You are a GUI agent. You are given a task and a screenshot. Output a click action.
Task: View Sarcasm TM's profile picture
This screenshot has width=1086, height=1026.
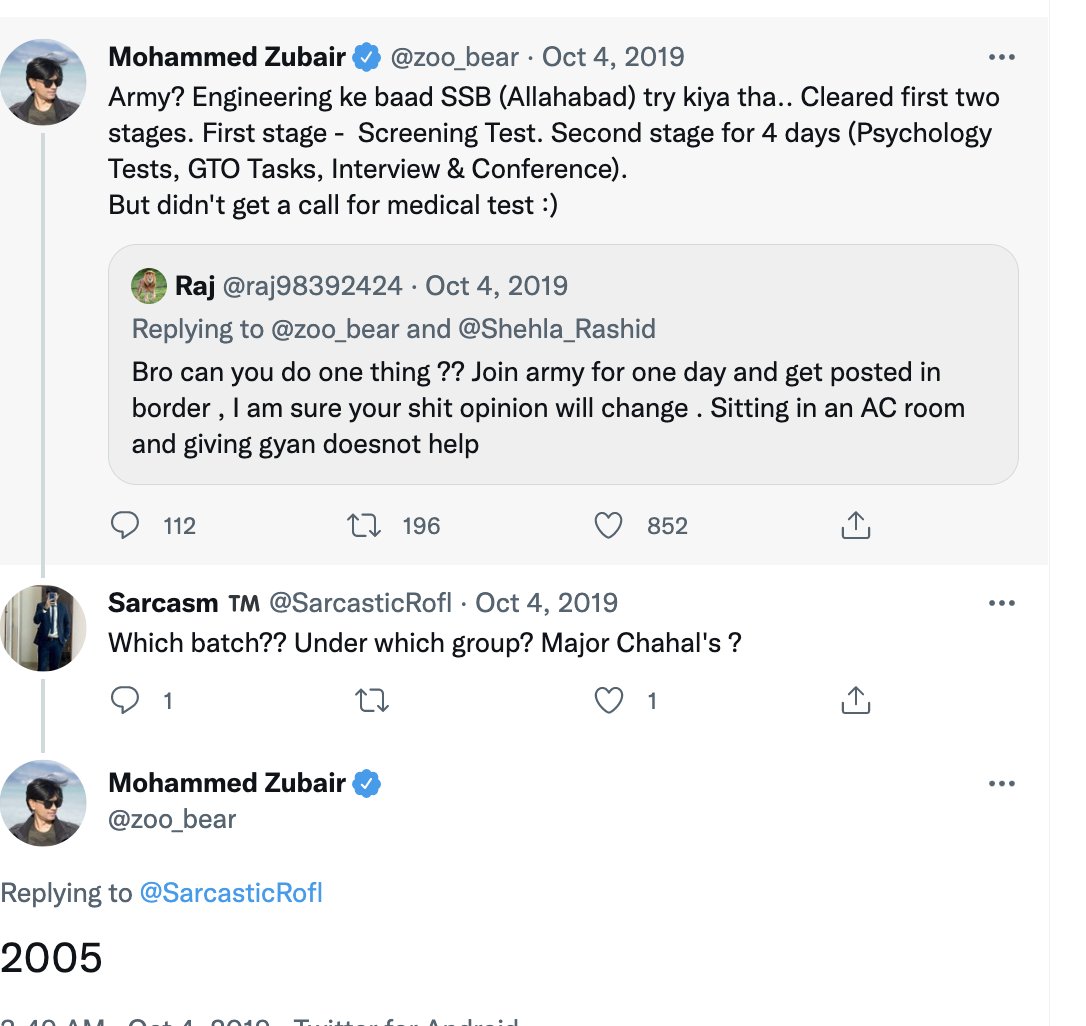(43, 628)
